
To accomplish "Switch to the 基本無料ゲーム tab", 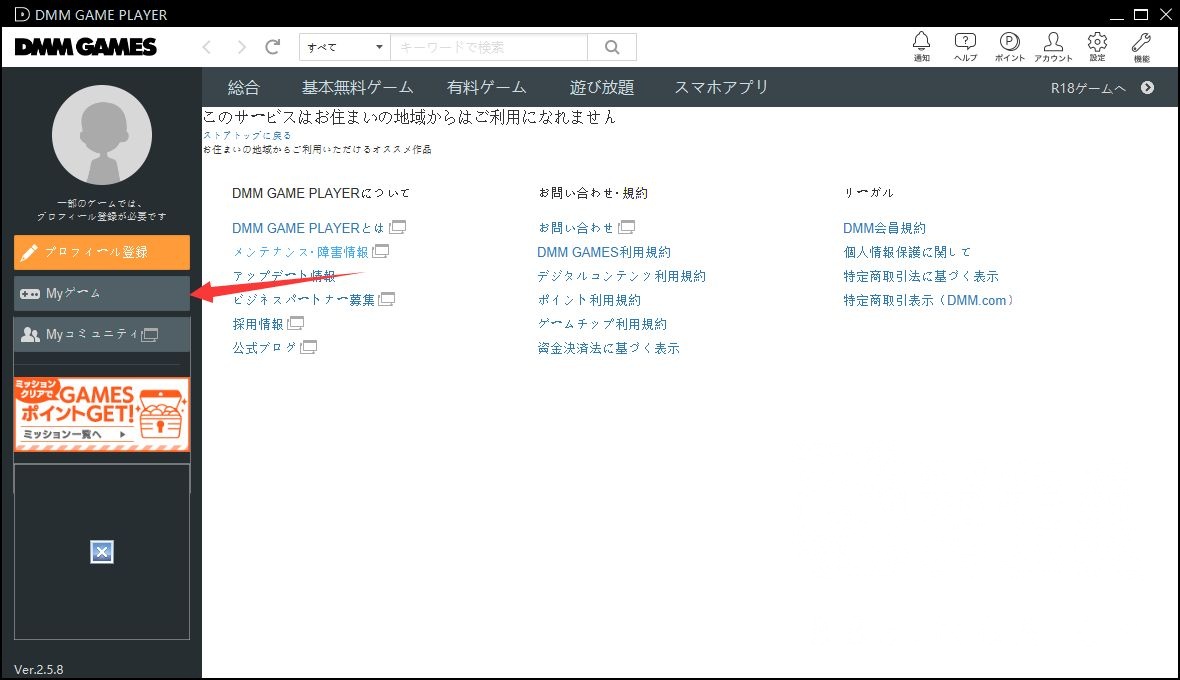I will tap(356, 87).
